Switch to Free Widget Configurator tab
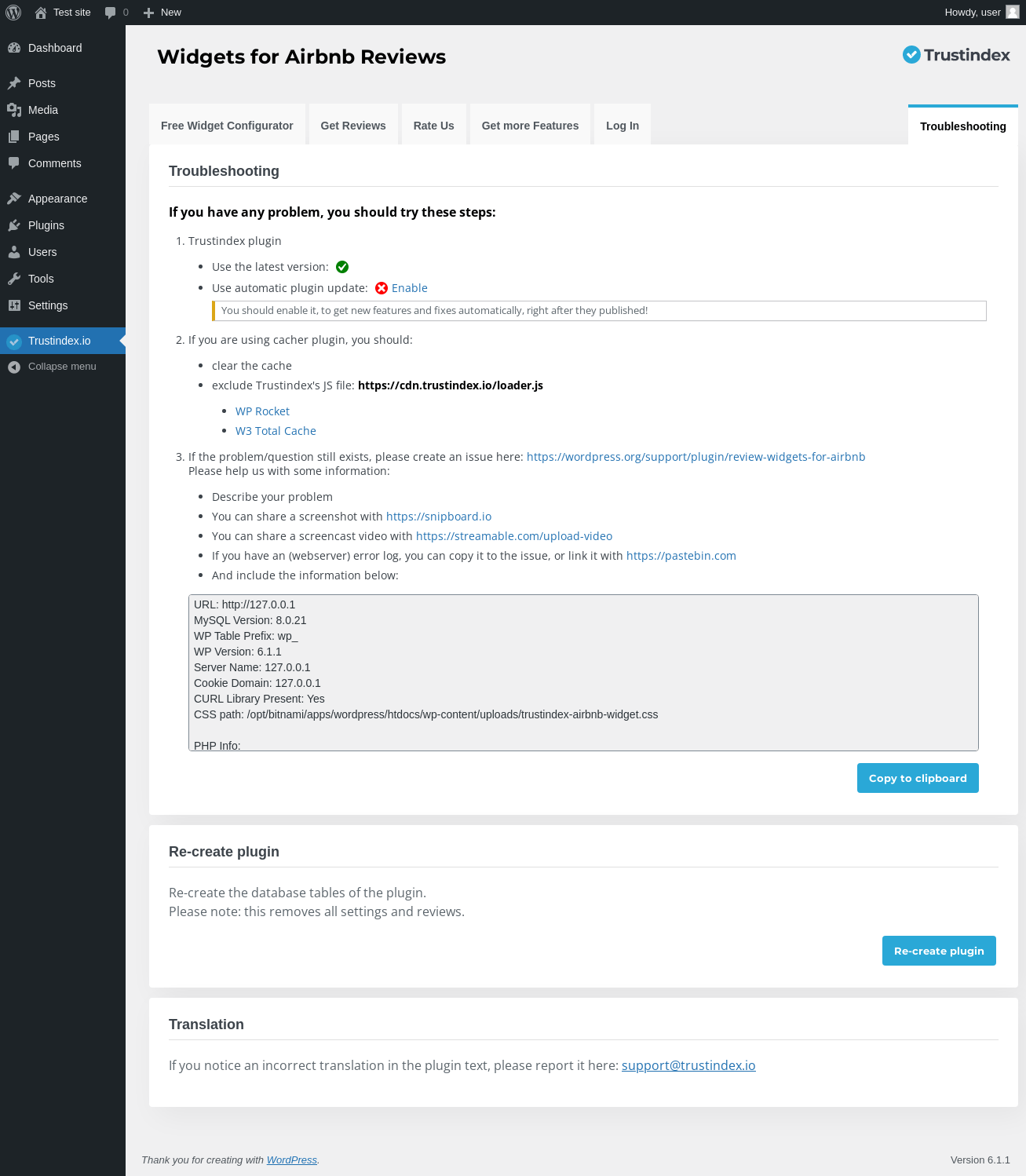 click(227, 125)
